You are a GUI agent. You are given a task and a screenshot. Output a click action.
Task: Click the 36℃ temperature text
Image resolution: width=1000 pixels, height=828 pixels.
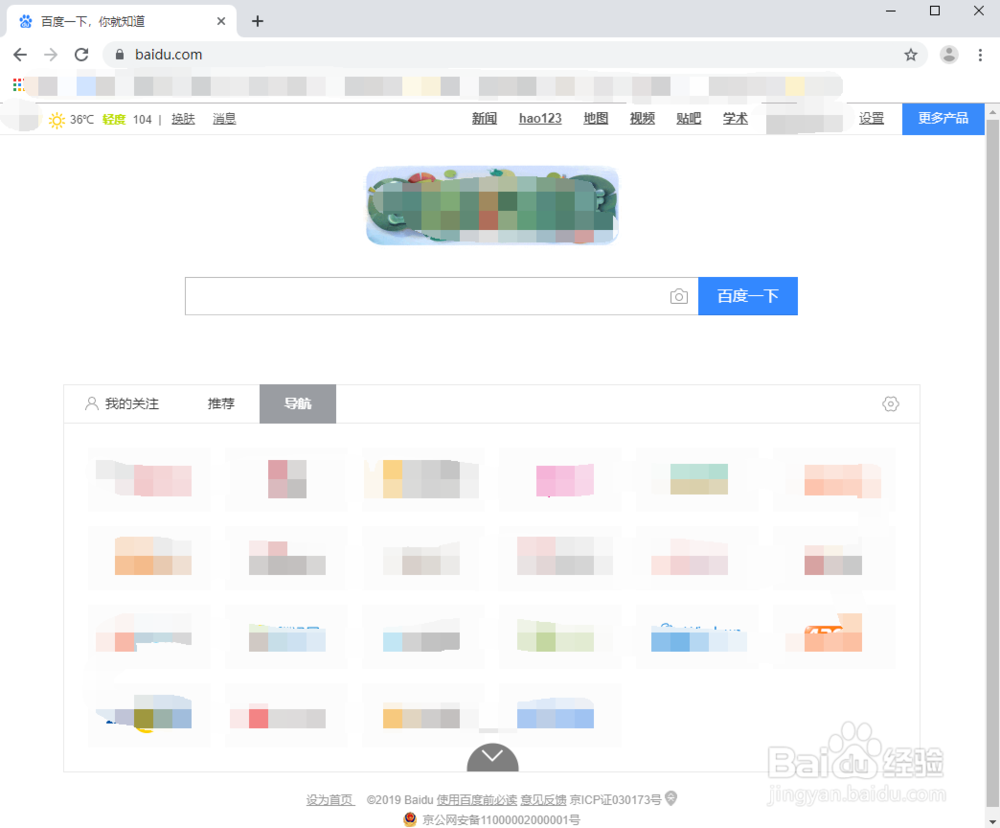pyautogui.click(x=82, y=120)
